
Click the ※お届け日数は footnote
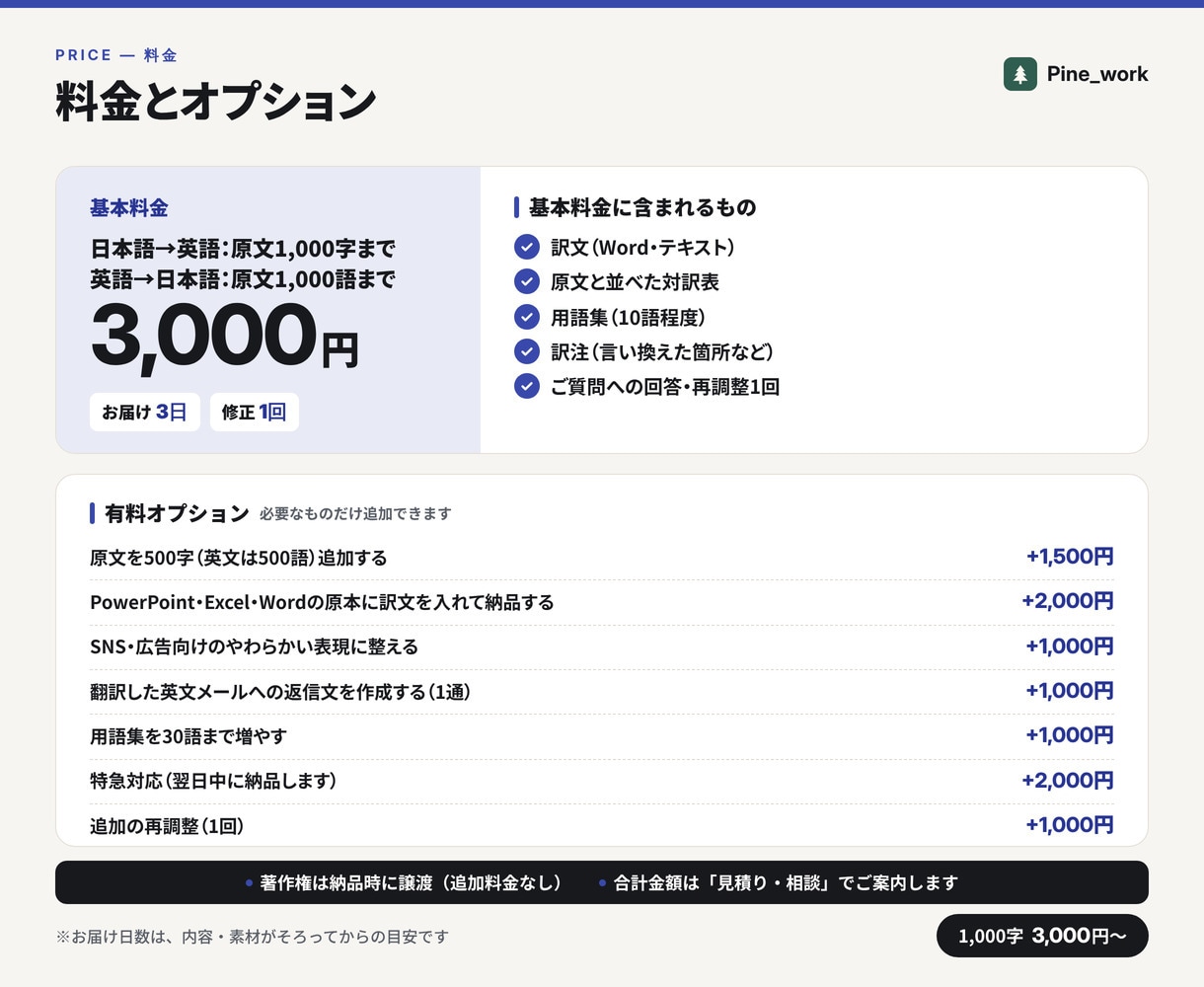click(253, 937)
